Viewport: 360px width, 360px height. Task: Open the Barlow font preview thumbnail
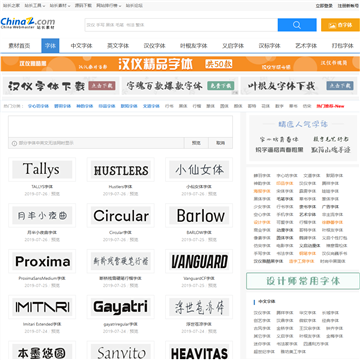199,215
